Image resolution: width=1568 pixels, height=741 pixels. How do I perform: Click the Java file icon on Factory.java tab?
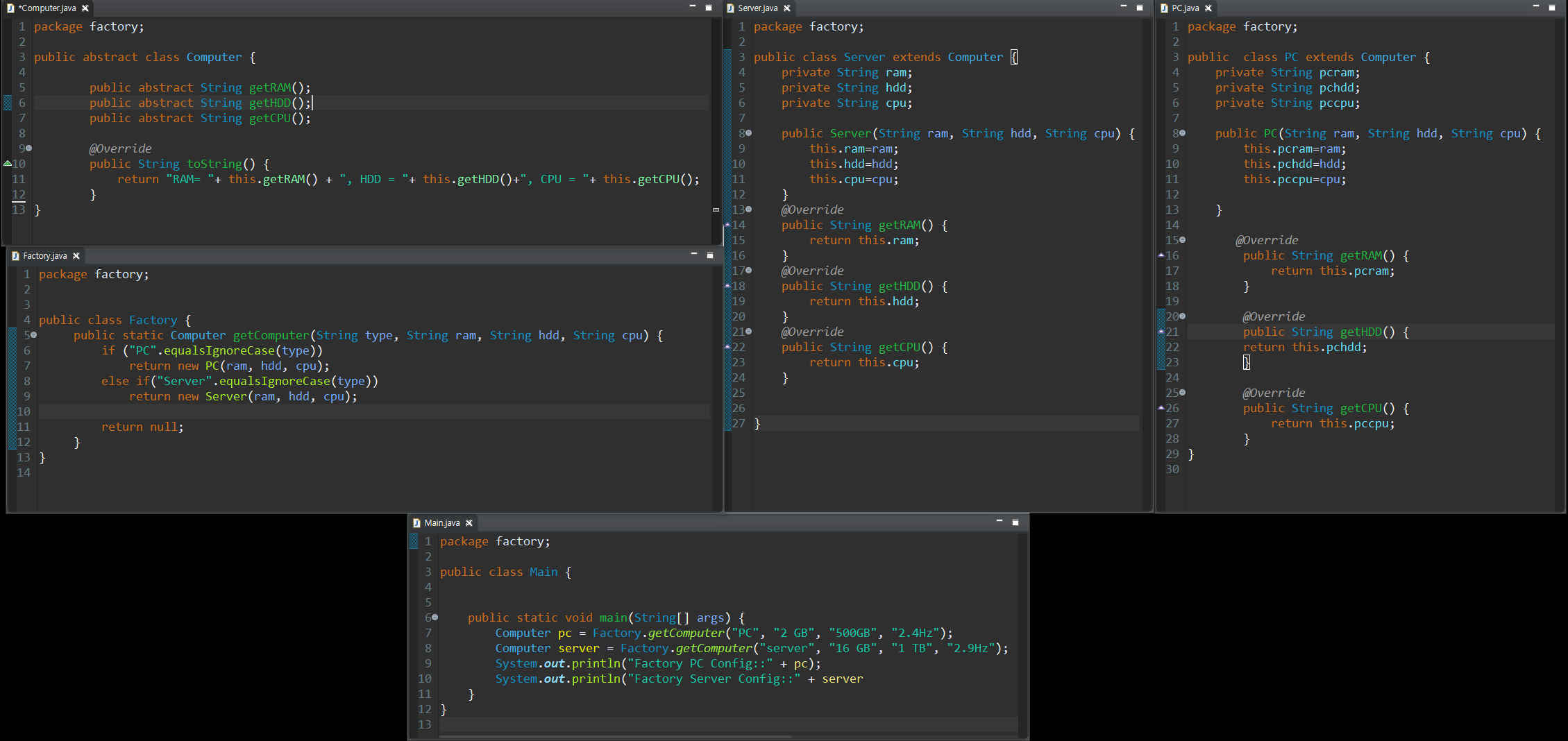pos(15,256)
